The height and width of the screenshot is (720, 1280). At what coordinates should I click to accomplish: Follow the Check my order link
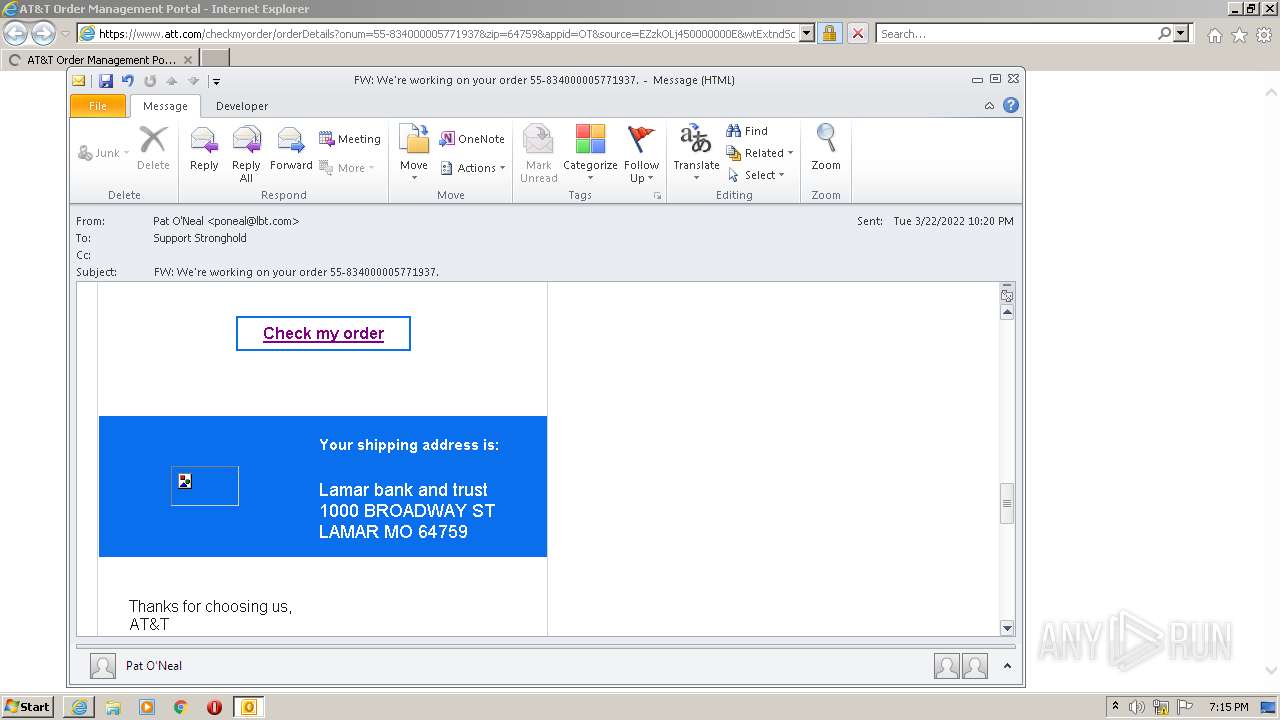323,334
